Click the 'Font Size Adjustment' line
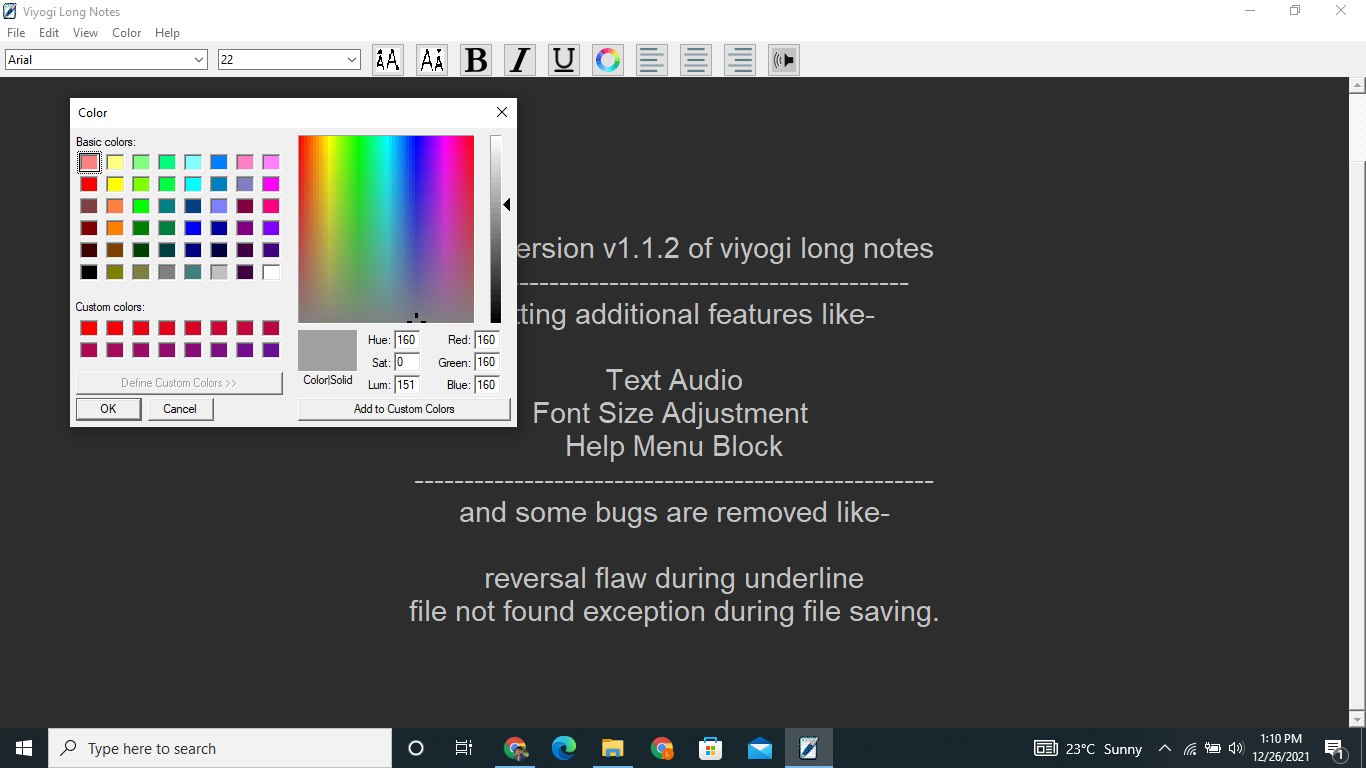Screen dimensions: 1366x768 pos(670,414)
